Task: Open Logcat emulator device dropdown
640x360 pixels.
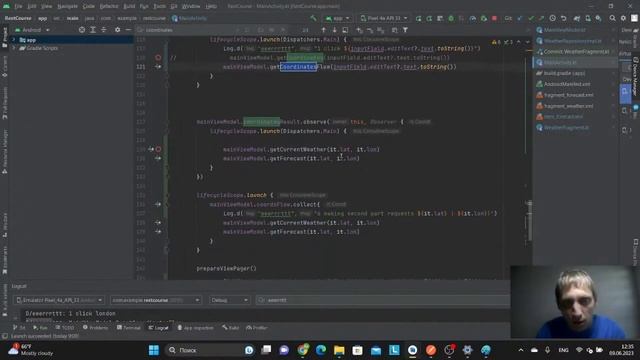Action: (59, 300)
